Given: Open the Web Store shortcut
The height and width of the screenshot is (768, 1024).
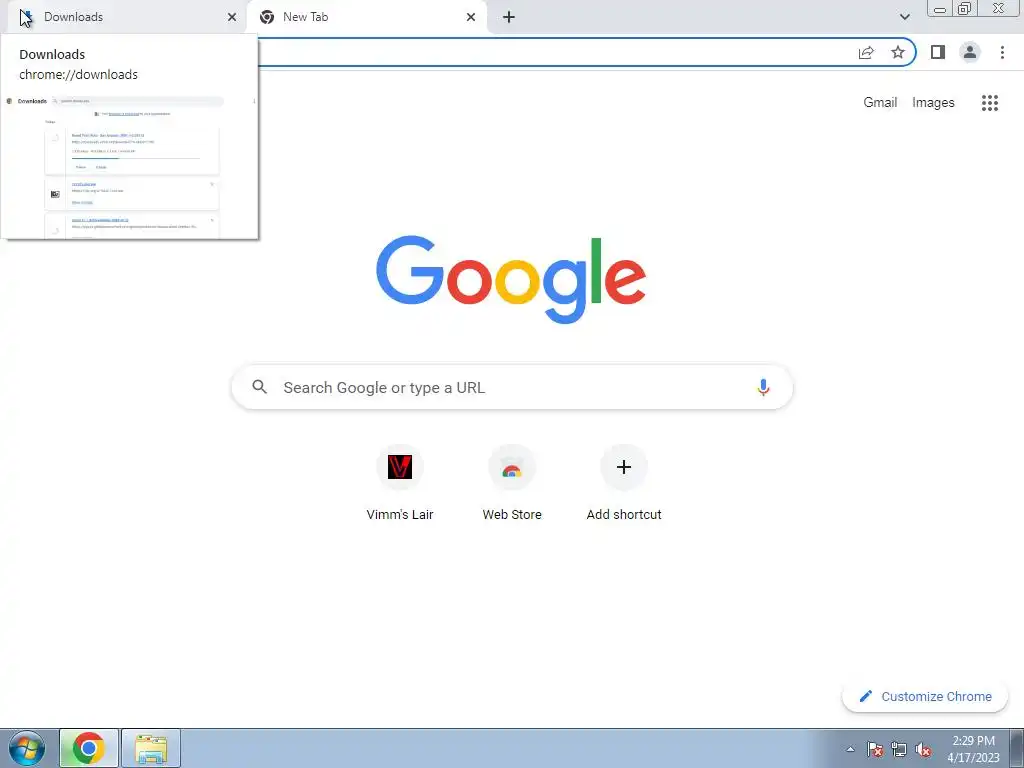Looking at the screenshot, I should point(512,483).
